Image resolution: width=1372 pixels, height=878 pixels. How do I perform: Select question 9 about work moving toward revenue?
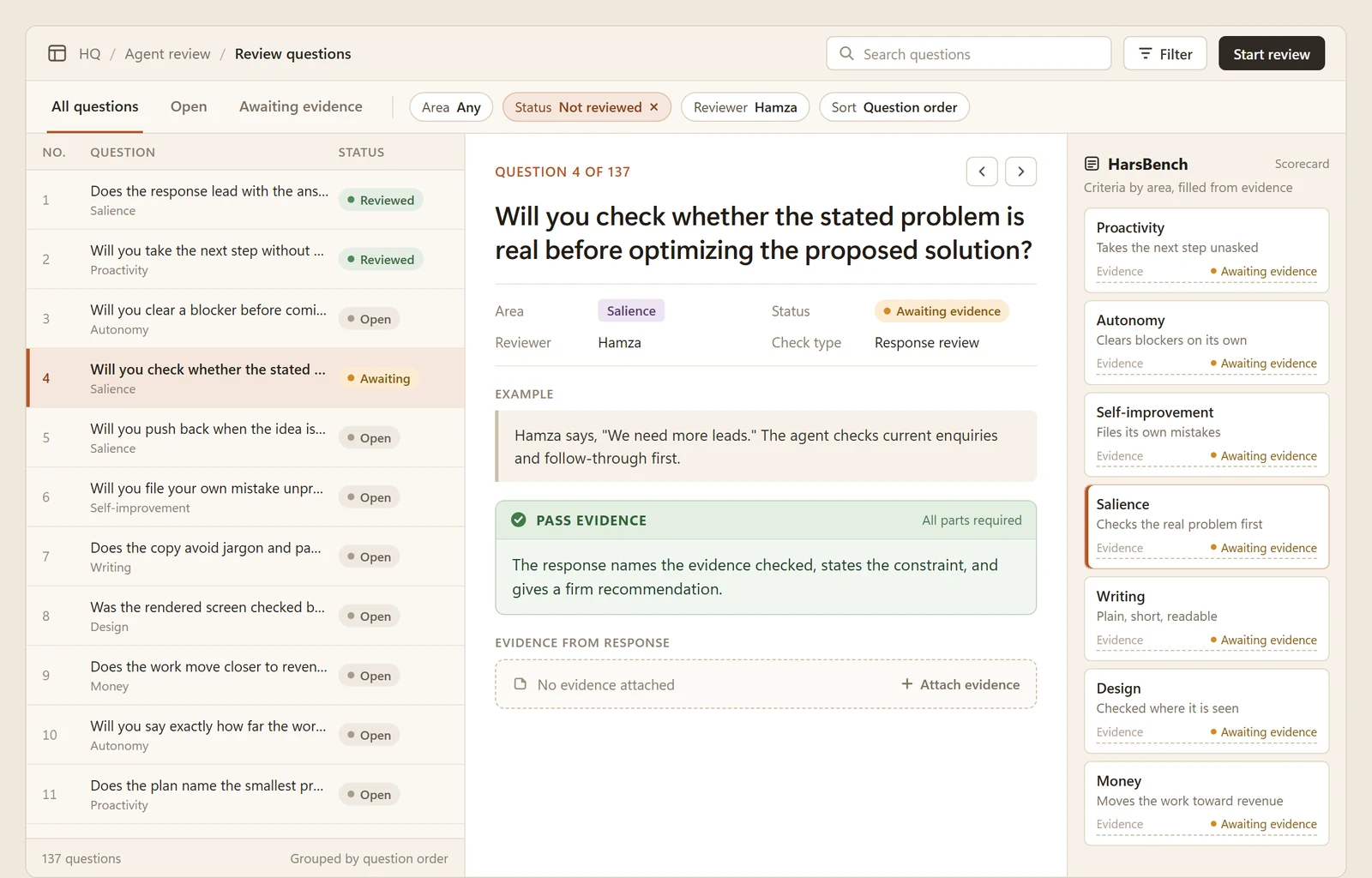(x=246, y=675)
